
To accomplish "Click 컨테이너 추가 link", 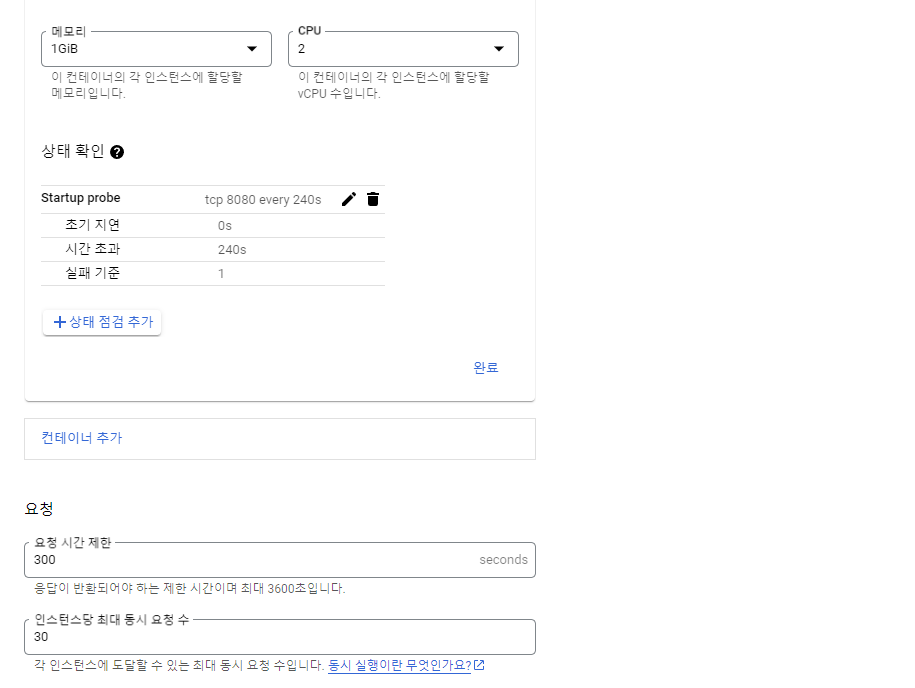I will click(x=82, y=438).
